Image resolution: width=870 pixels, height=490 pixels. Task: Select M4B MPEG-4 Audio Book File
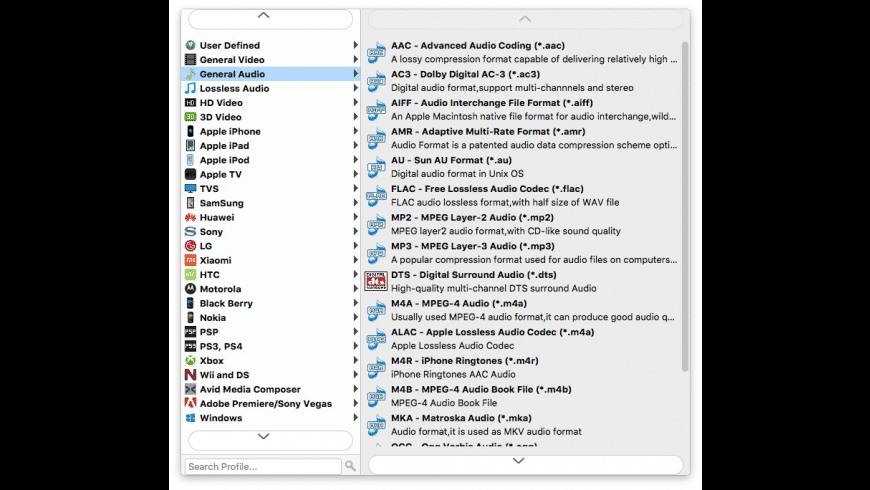(522, 396)
